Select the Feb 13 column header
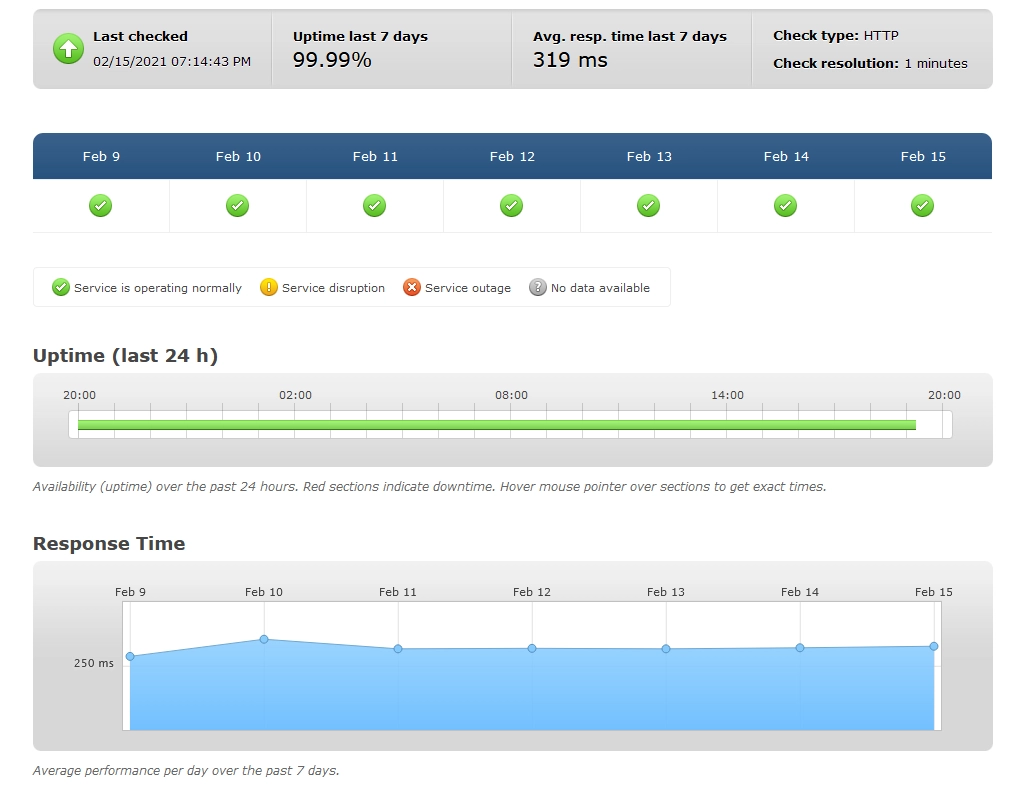The width and height of the screenshot is (1027, 791). tap(648, 156)
